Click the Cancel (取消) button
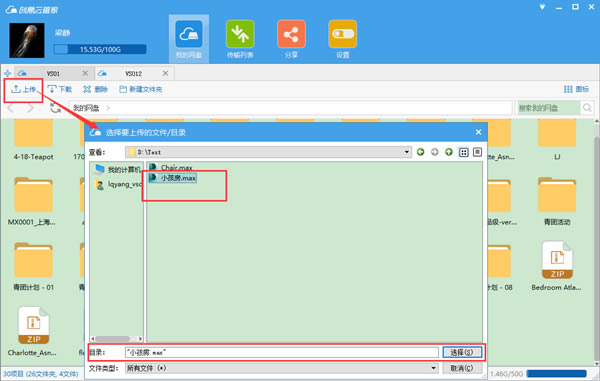Screen dimensions: 600x381 coord(462,368)
